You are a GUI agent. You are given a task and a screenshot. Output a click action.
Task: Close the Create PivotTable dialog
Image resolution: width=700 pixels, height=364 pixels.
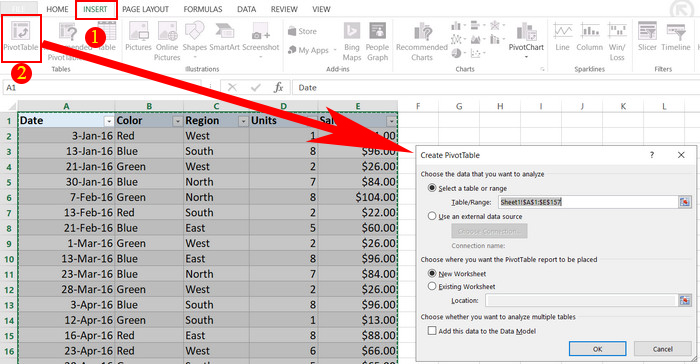tap(681, 155)
